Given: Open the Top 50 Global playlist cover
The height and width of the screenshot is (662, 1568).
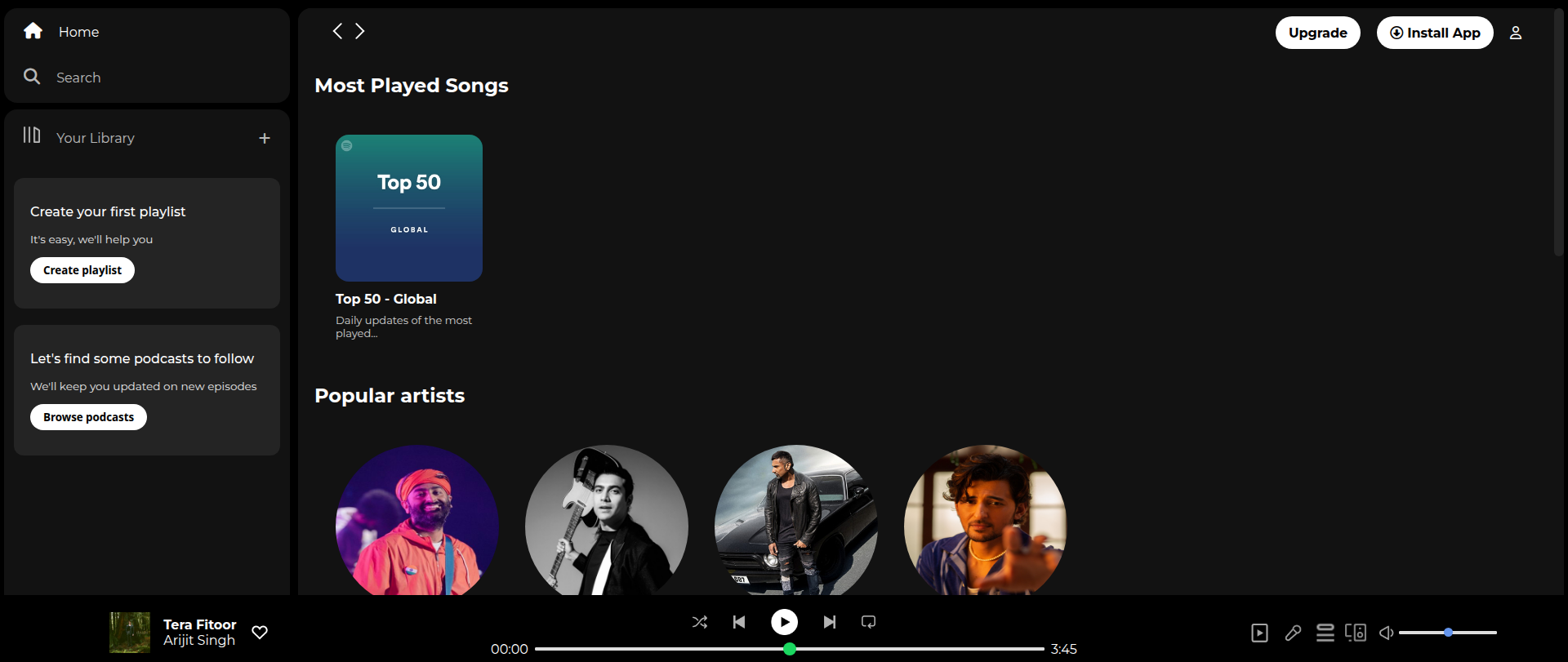Looking at the screenshot, I should click(x=408, y=208).
